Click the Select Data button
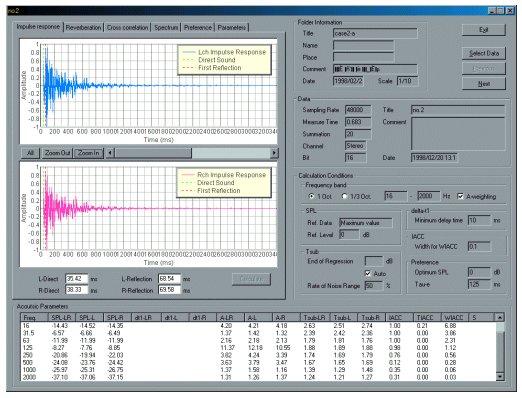The image size is (522, 398). [x=484, y=53]
